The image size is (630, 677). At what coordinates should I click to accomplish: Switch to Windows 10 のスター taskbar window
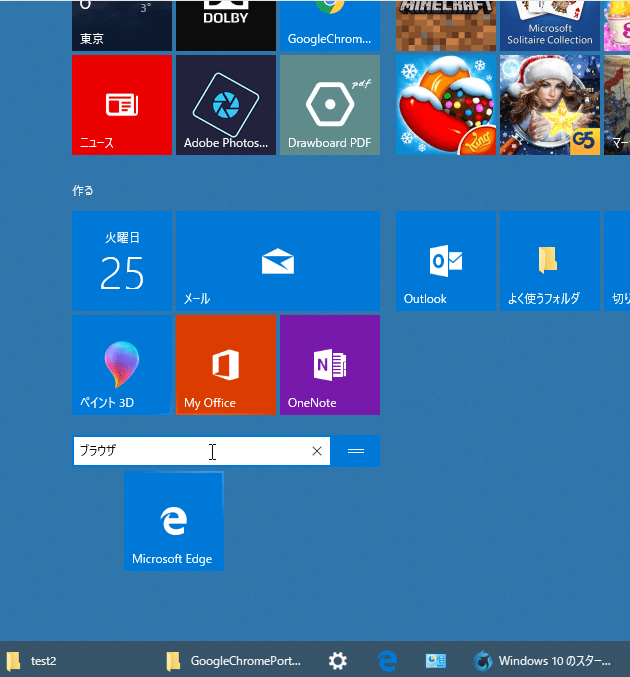[542, 661]
